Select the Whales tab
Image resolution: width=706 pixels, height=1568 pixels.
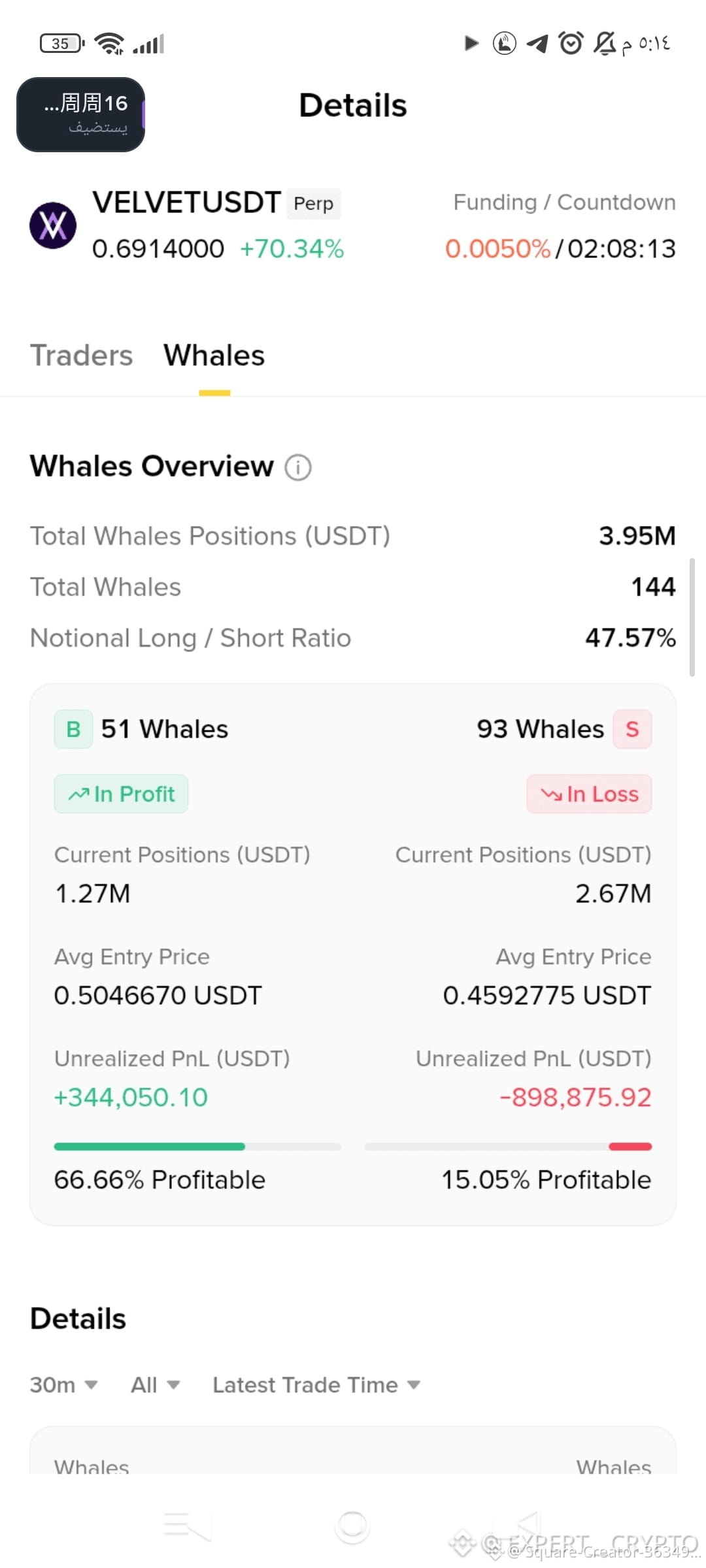tap(214, 355)
